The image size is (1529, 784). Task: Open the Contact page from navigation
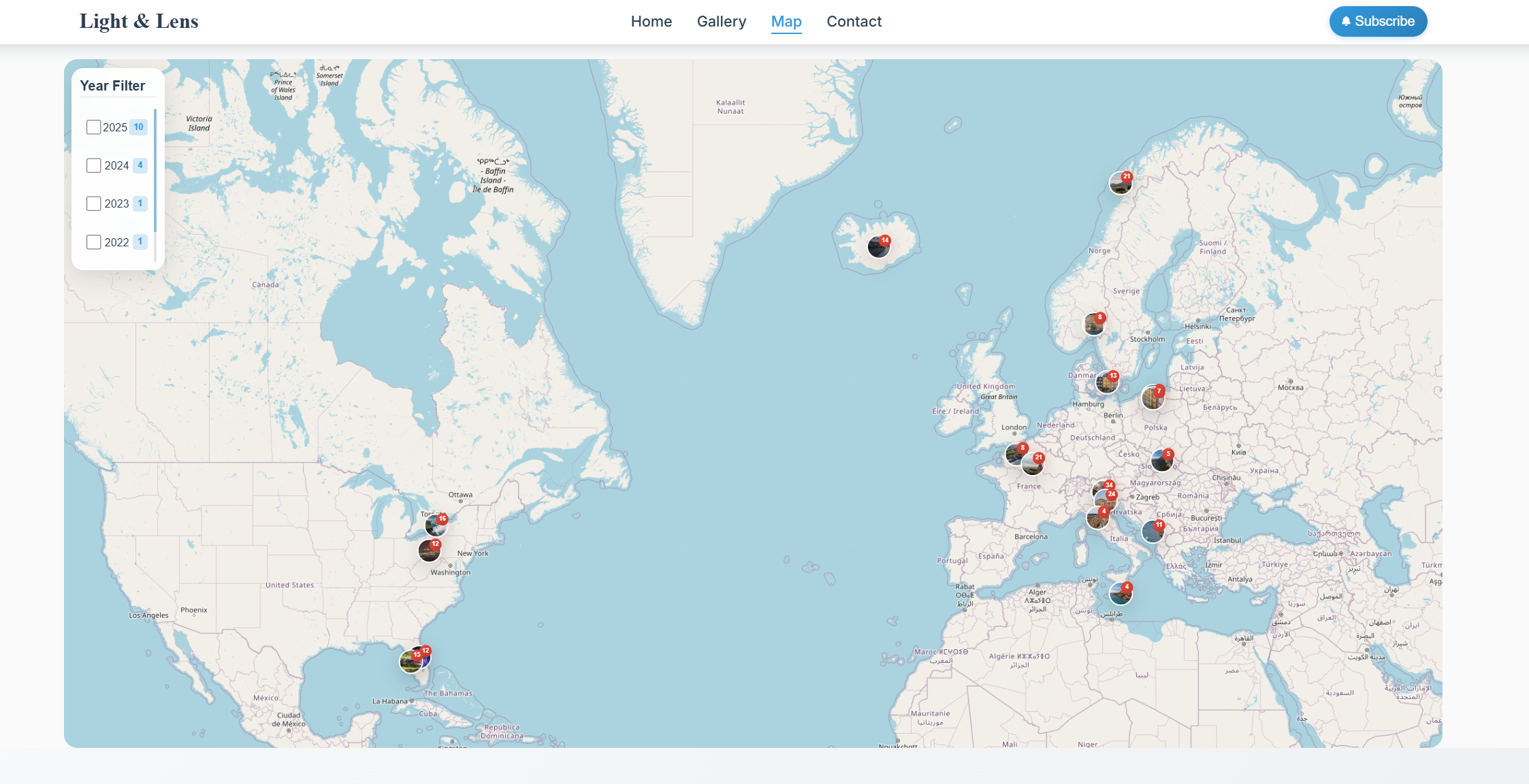(x=854, y=22)
